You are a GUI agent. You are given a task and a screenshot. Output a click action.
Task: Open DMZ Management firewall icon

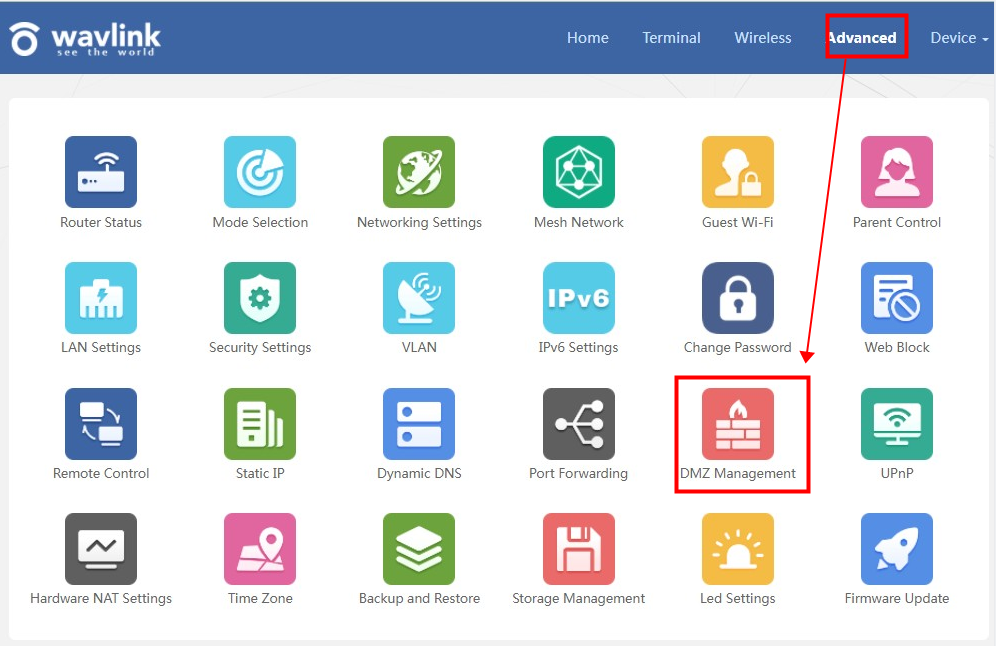pos(737,424)
